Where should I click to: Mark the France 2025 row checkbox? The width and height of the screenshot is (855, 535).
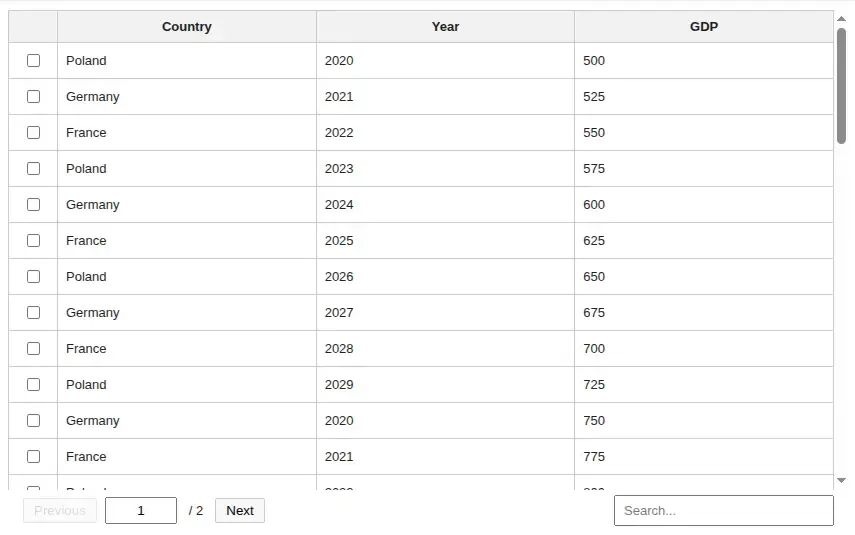33,241
